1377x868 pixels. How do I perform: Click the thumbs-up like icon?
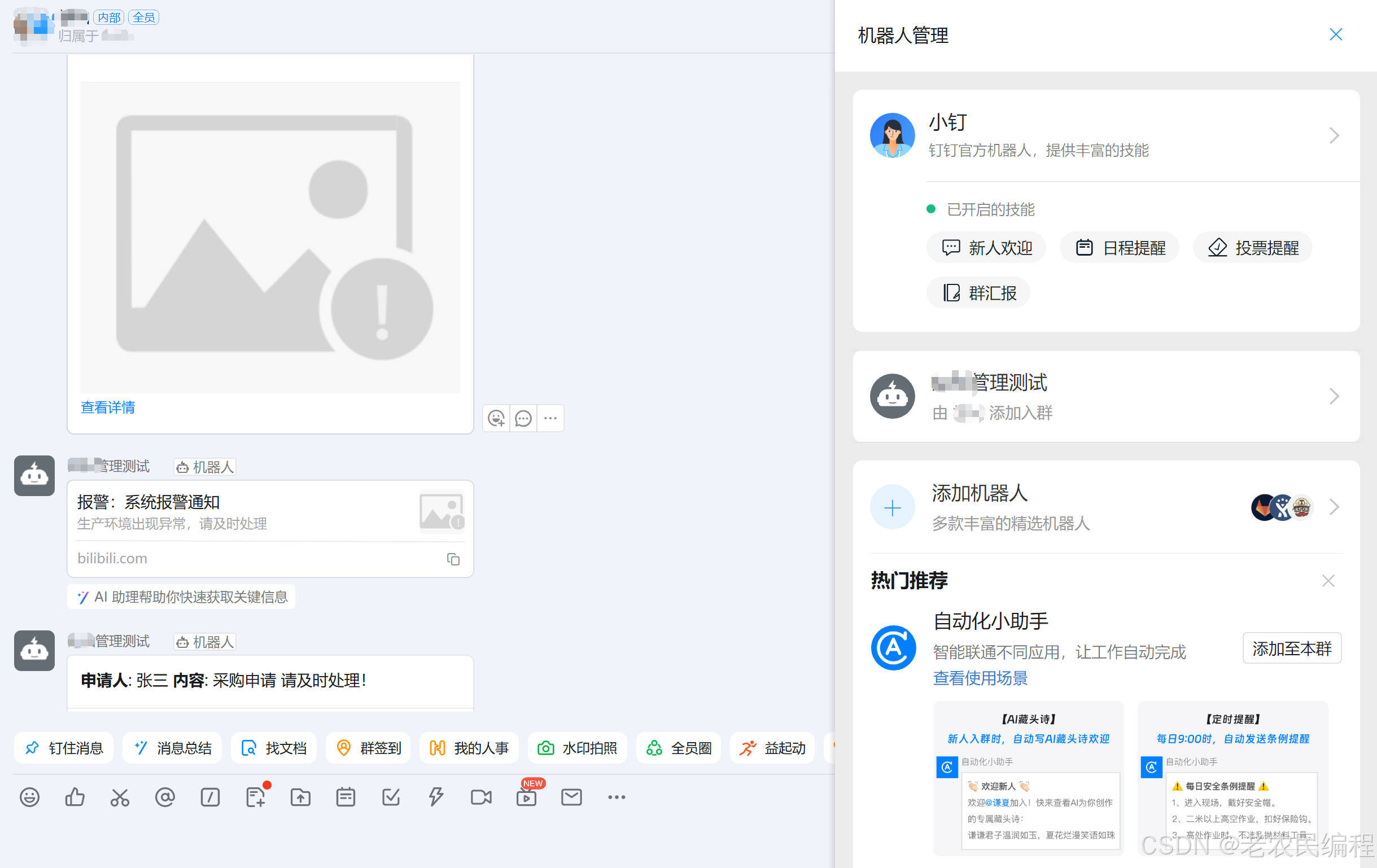pos(75,796)
